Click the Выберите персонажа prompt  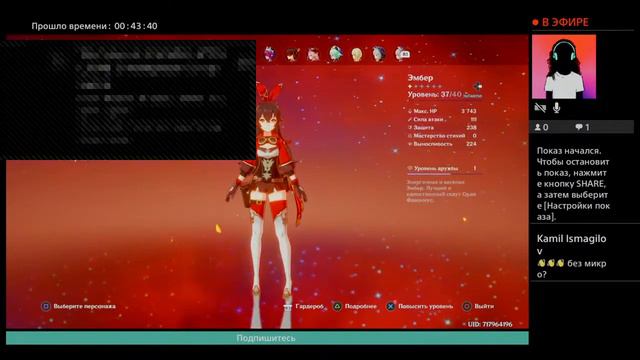tap(84, 306)
